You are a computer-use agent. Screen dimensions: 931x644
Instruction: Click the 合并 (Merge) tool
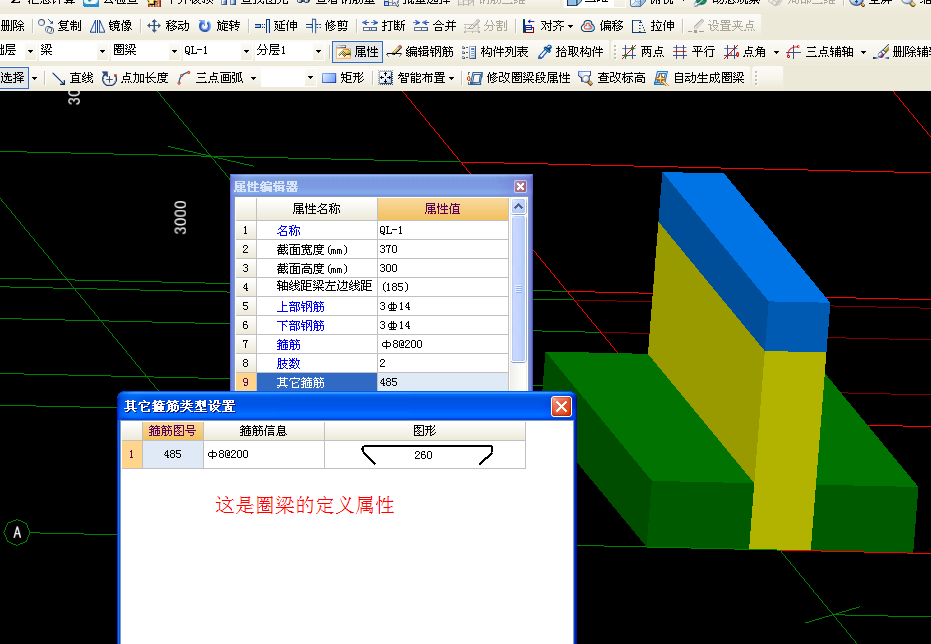[435, 26]
